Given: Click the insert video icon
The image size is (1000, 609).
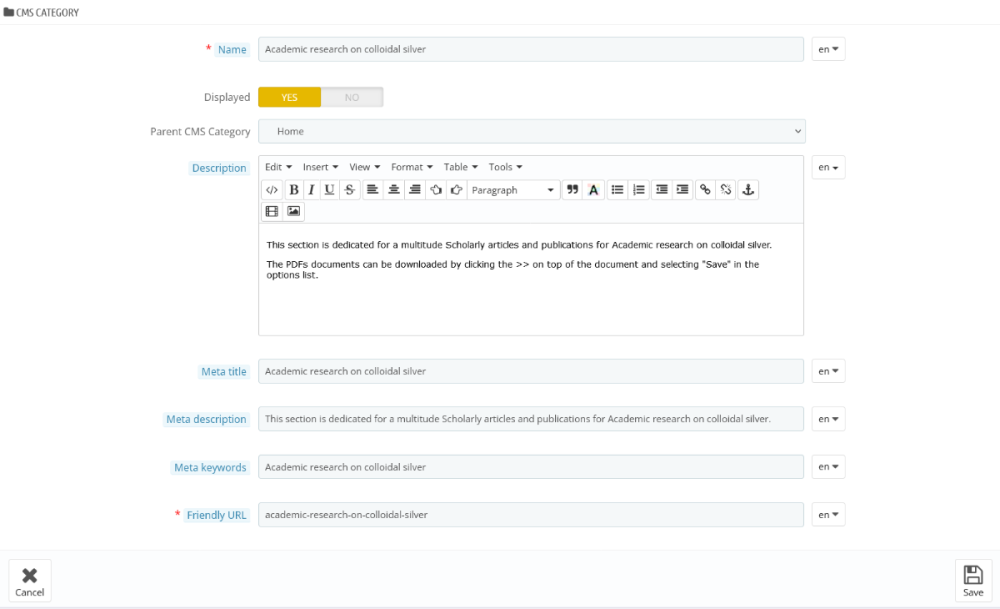Looking at the screenshot, I should (271, 211).
